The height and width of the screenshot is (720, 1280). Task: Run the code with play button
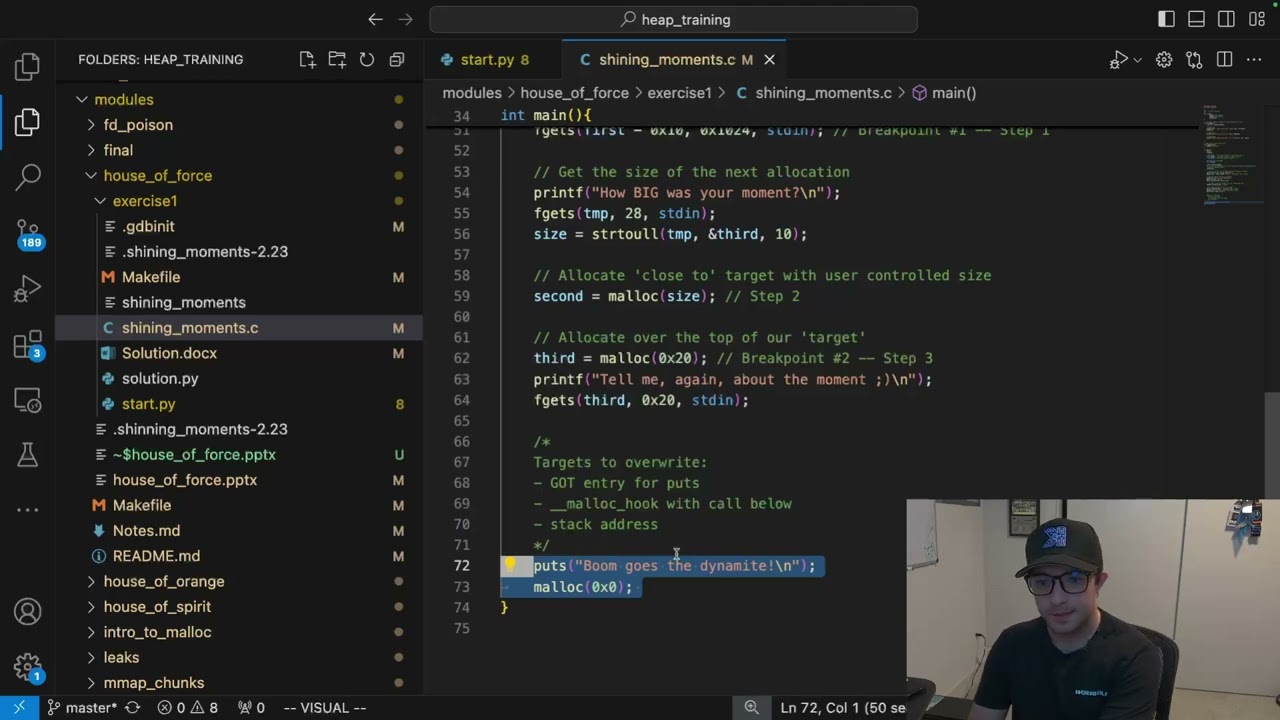tap(1119, 60)
